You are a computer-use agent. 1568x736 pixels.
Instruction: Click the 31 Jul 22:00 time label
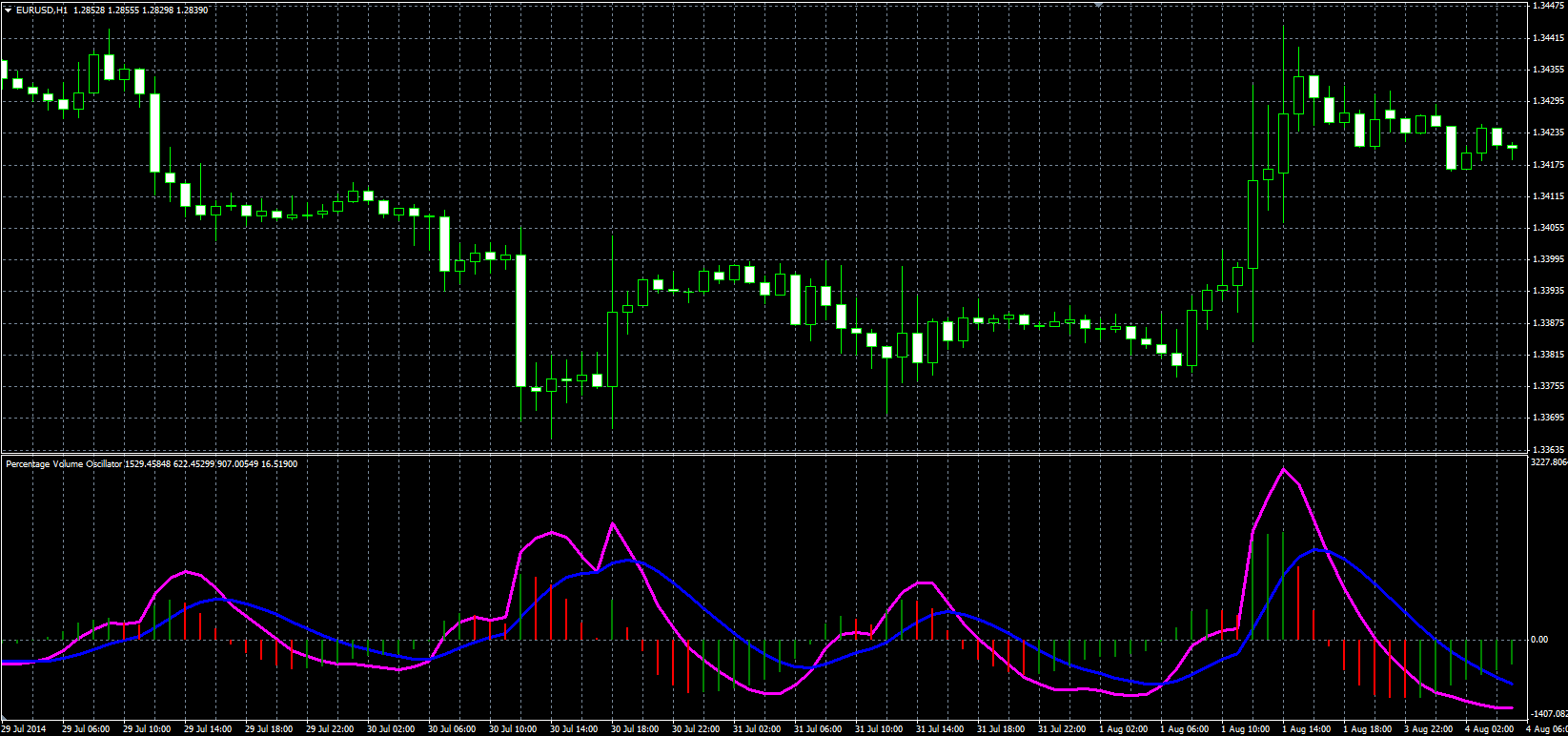[x=1062, y=729]
